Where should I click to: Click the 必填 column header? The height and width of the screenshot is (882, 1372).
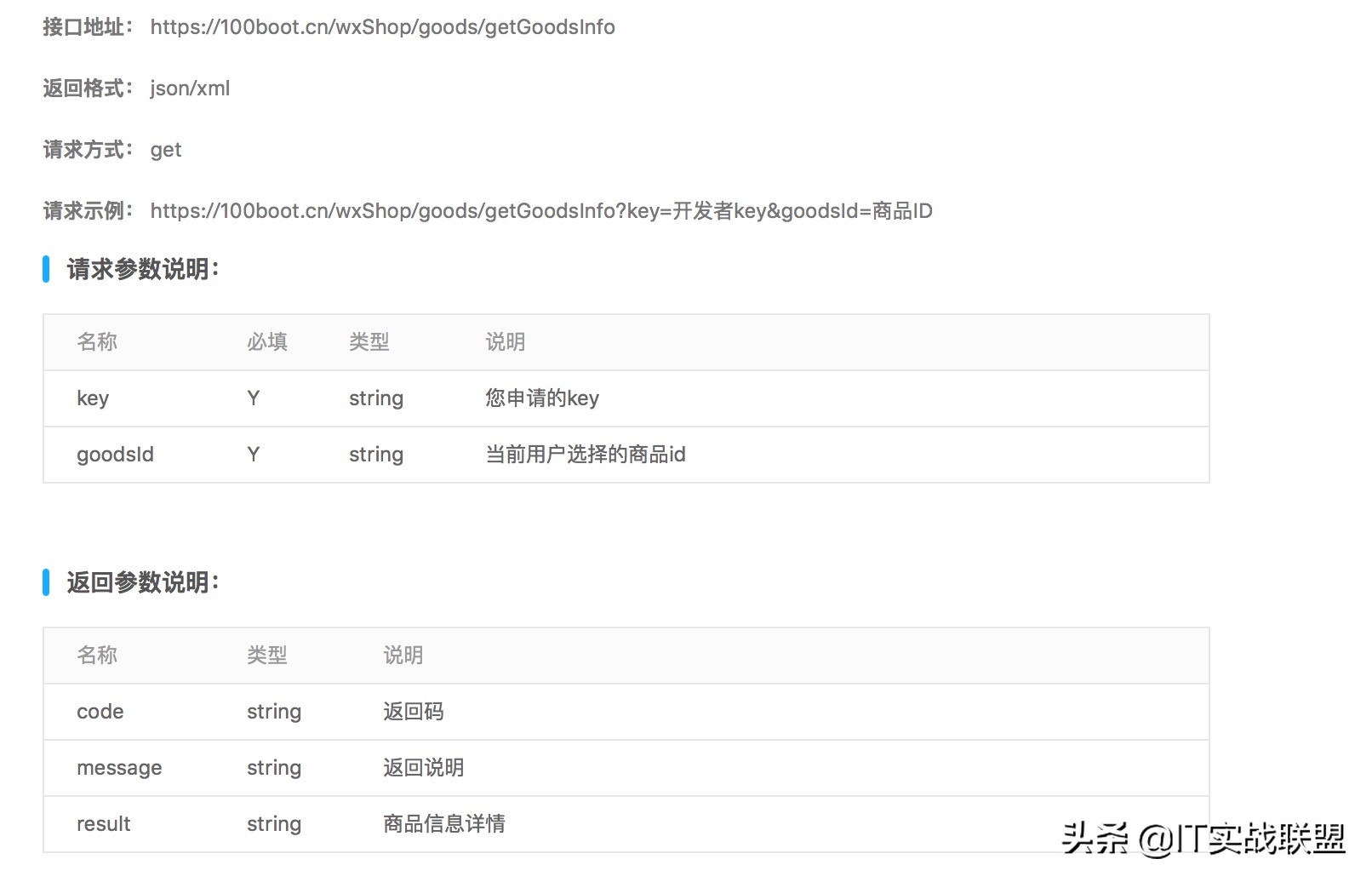pyautogui.click(x=266, y=341)
